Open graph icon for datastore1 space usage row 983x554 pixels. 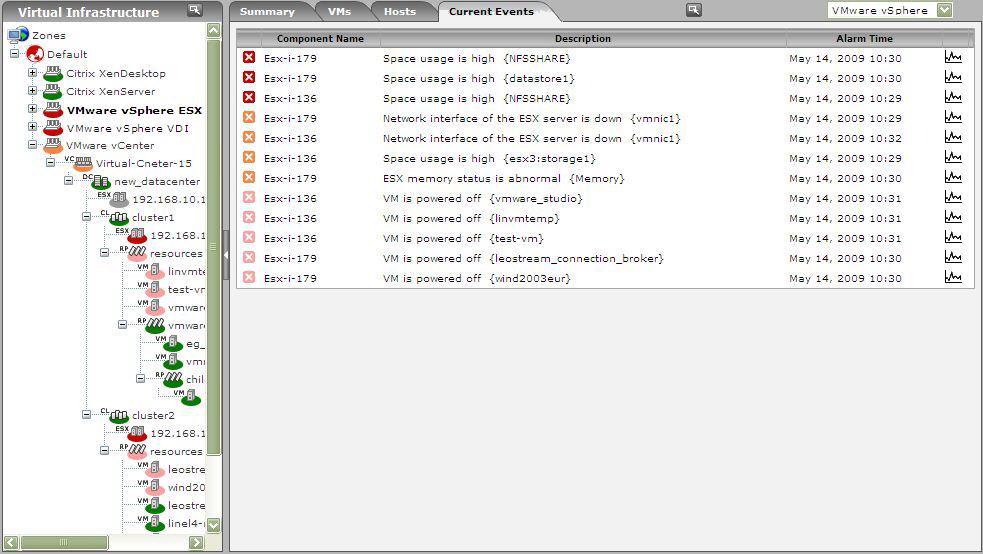[x=953, y=78]
